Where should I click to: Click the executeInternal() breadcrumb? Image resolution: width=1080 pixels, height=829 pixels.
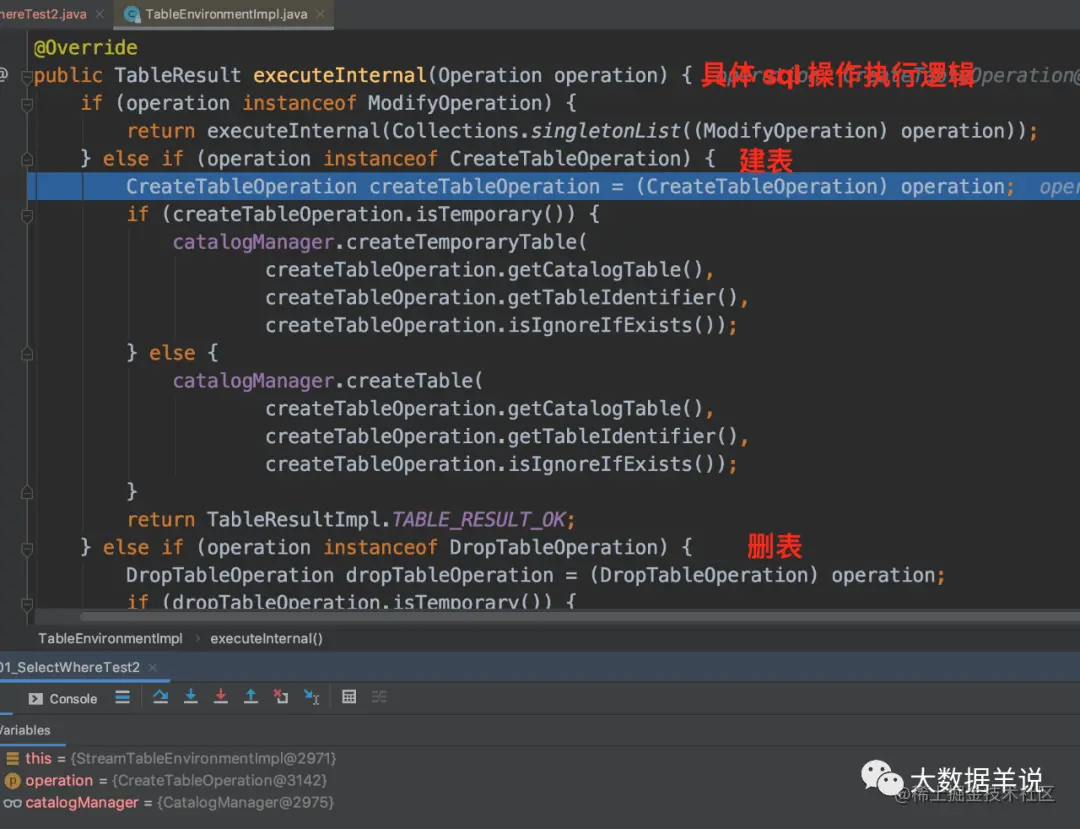click(266, 638)
